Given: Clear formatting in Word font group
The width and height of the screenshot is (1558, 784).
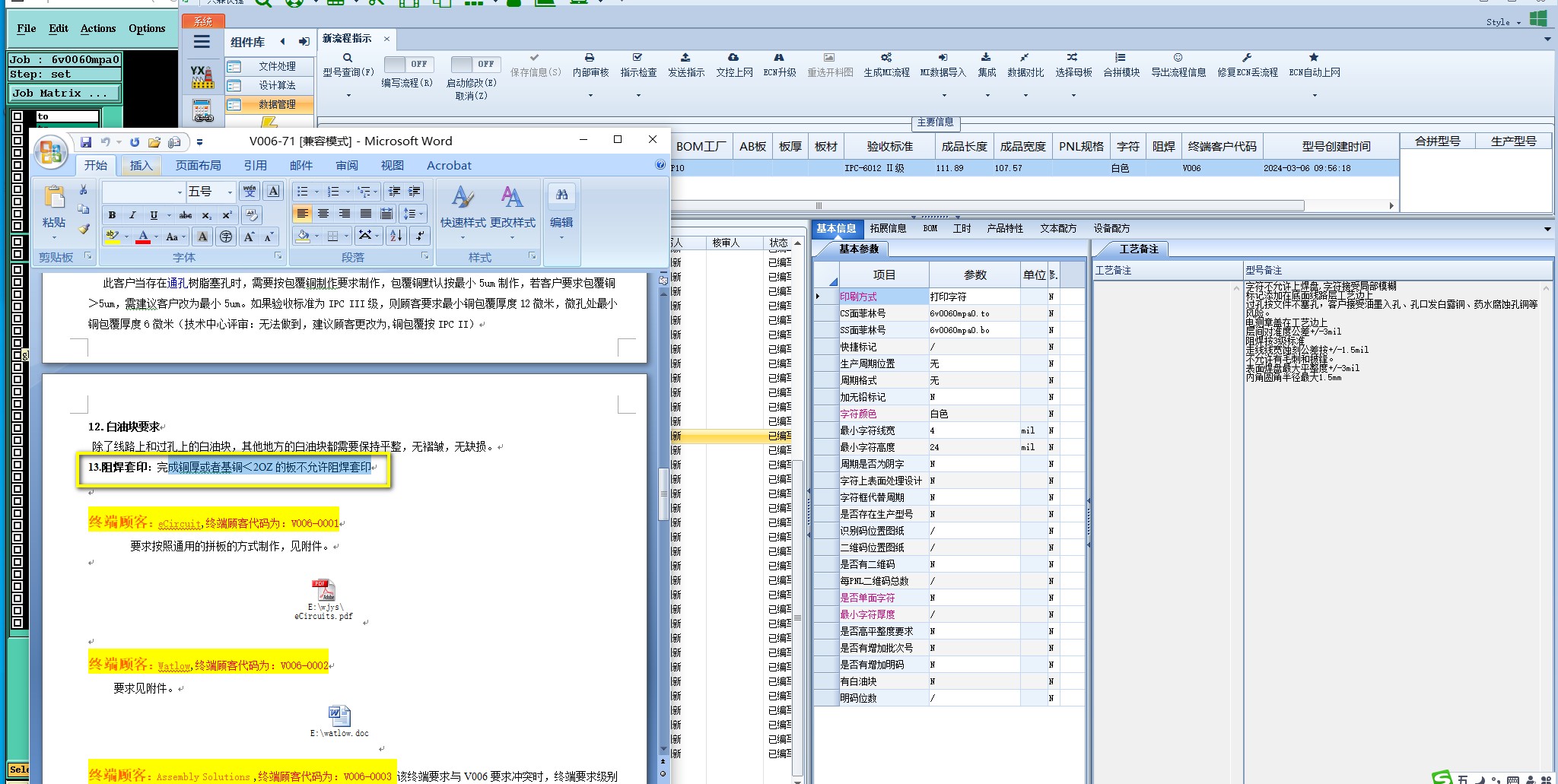Looking at the screenshot, I should pos(253,215).
